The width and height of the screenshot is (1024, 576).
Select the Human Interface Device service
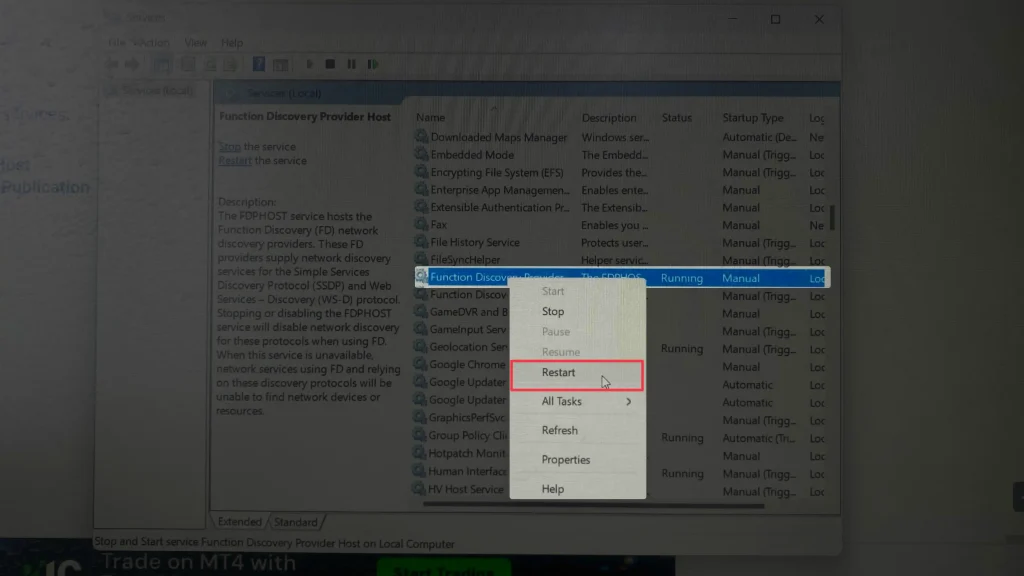[x=467, y=471]
